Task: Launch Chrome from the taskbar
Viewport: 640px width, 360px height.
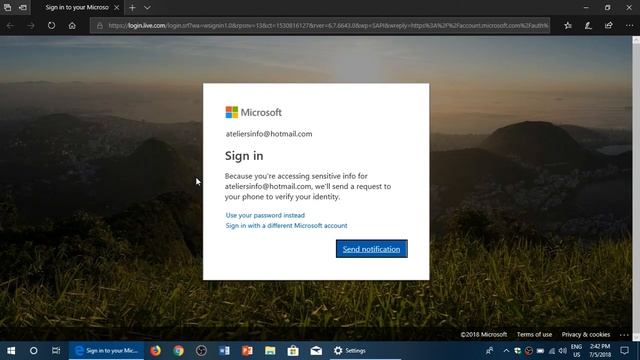Action: (178, 351)
